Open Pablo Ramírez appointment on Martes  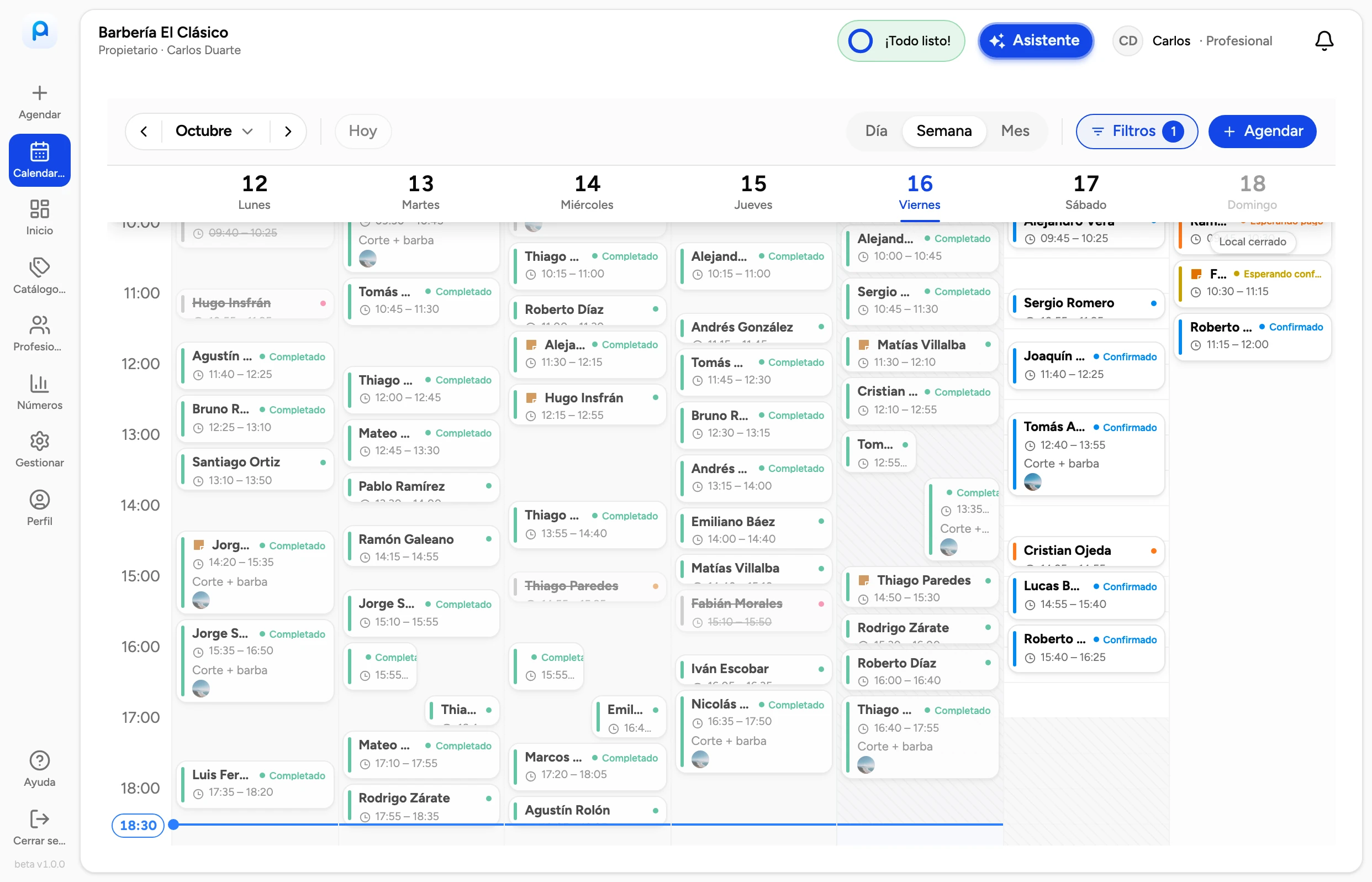[x=421, y=487]
